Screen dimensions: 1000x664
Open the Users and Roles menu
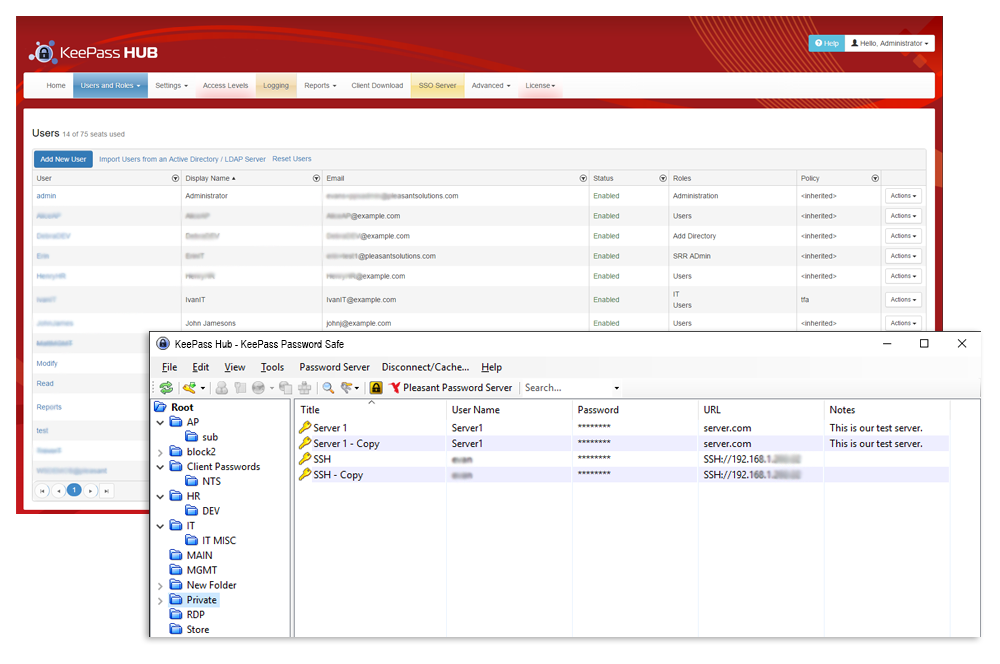click(110, 85)
